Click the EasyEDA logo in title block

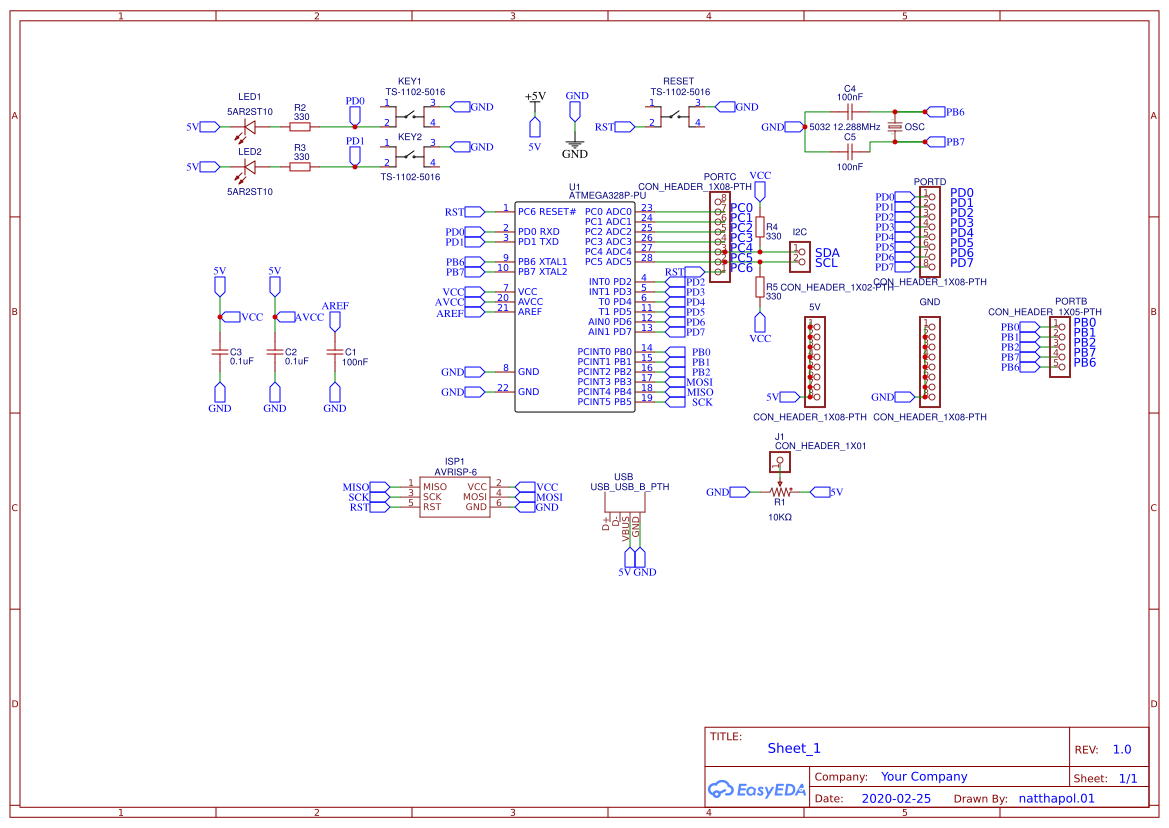[757, 789]
